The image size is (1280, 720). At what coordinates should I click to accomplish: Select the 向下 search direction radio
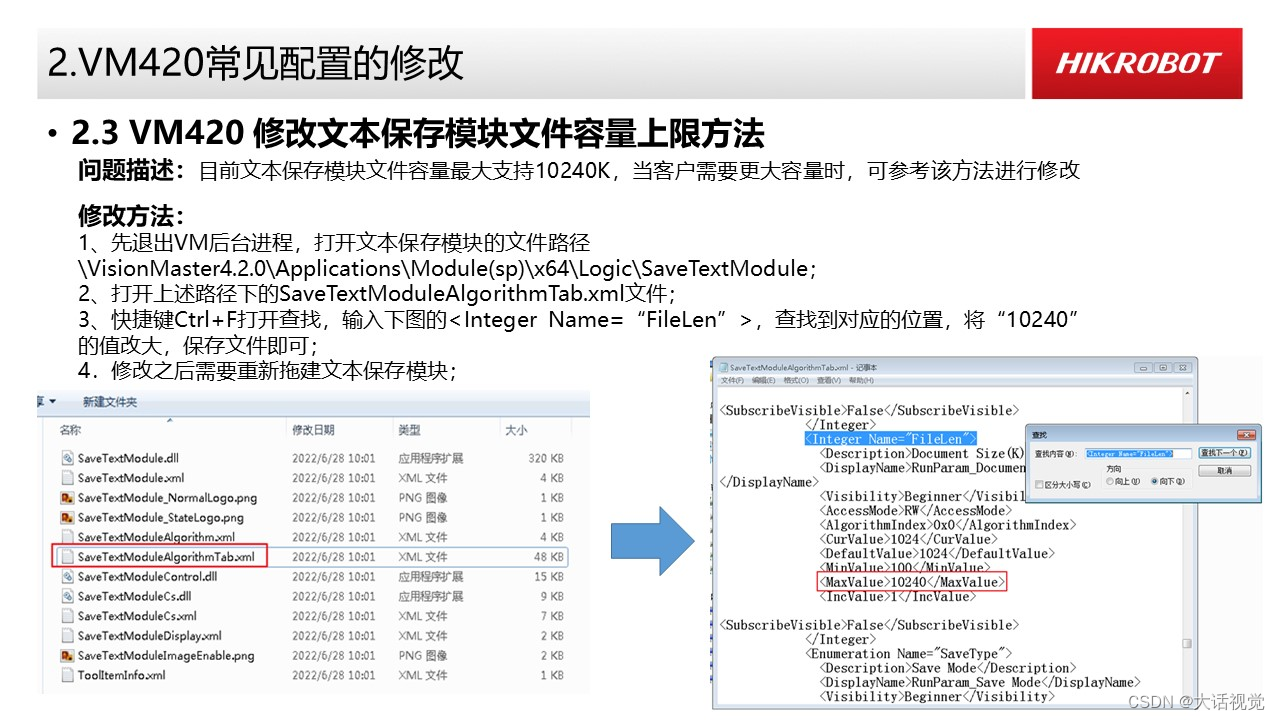point(1154,481)
